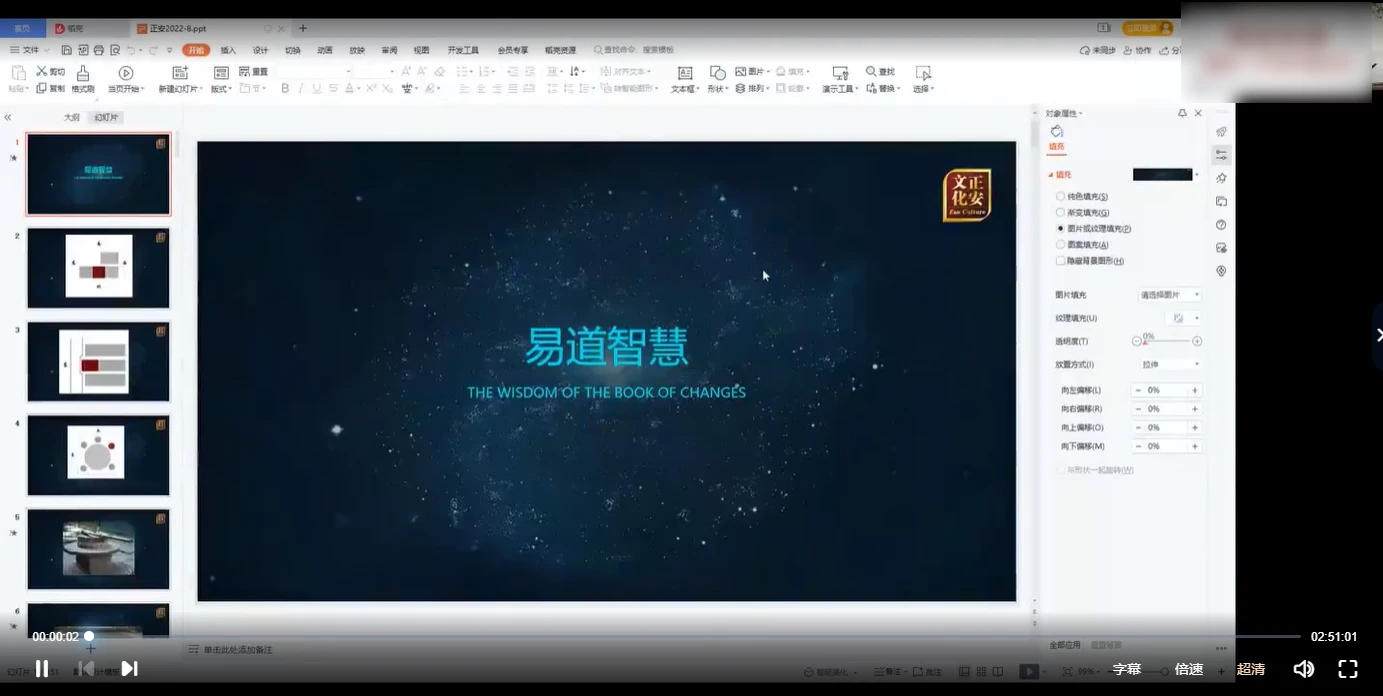1383x696 pixels.
Task: Click the Save icon in quick access bar
Action: [x=66, y=50]
